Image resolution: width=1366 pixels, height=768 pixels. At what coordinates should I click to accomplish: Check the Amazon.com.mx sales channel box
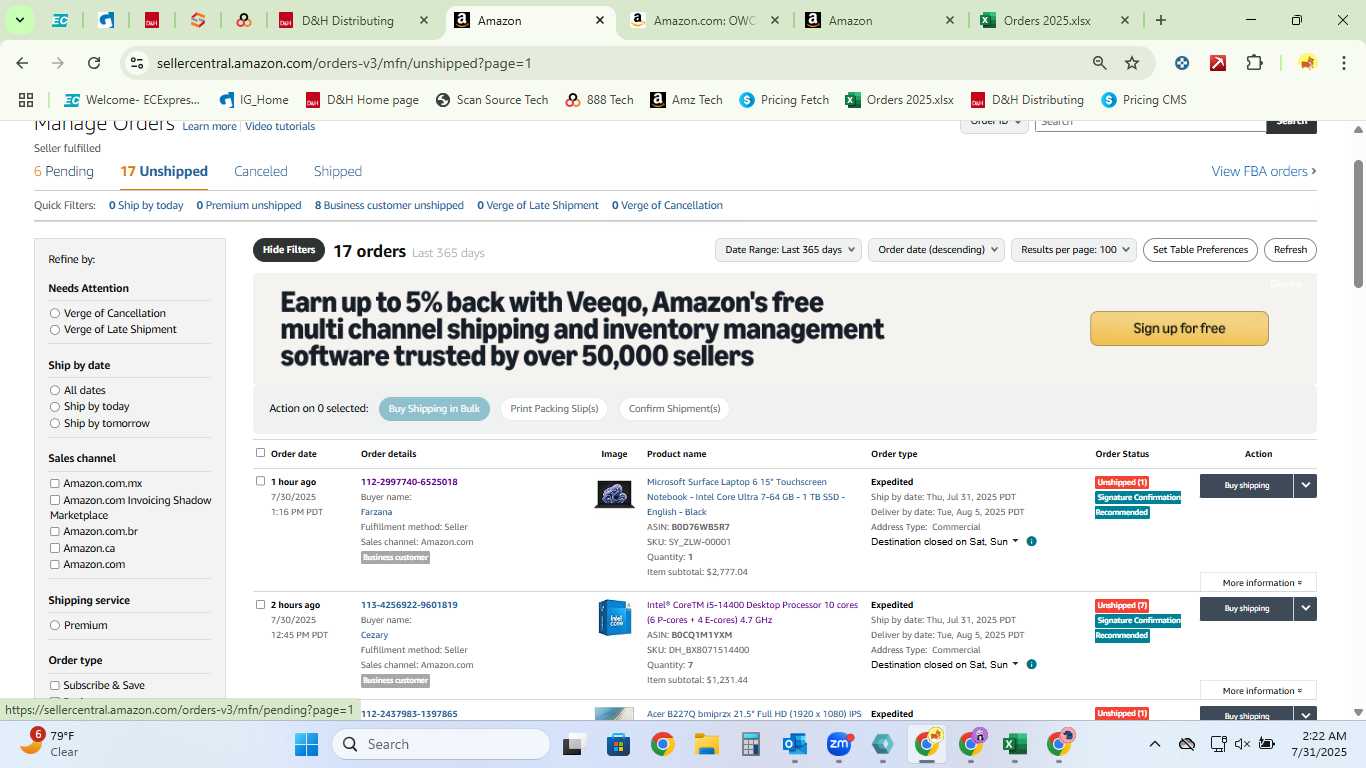click(x=55, y=483)
